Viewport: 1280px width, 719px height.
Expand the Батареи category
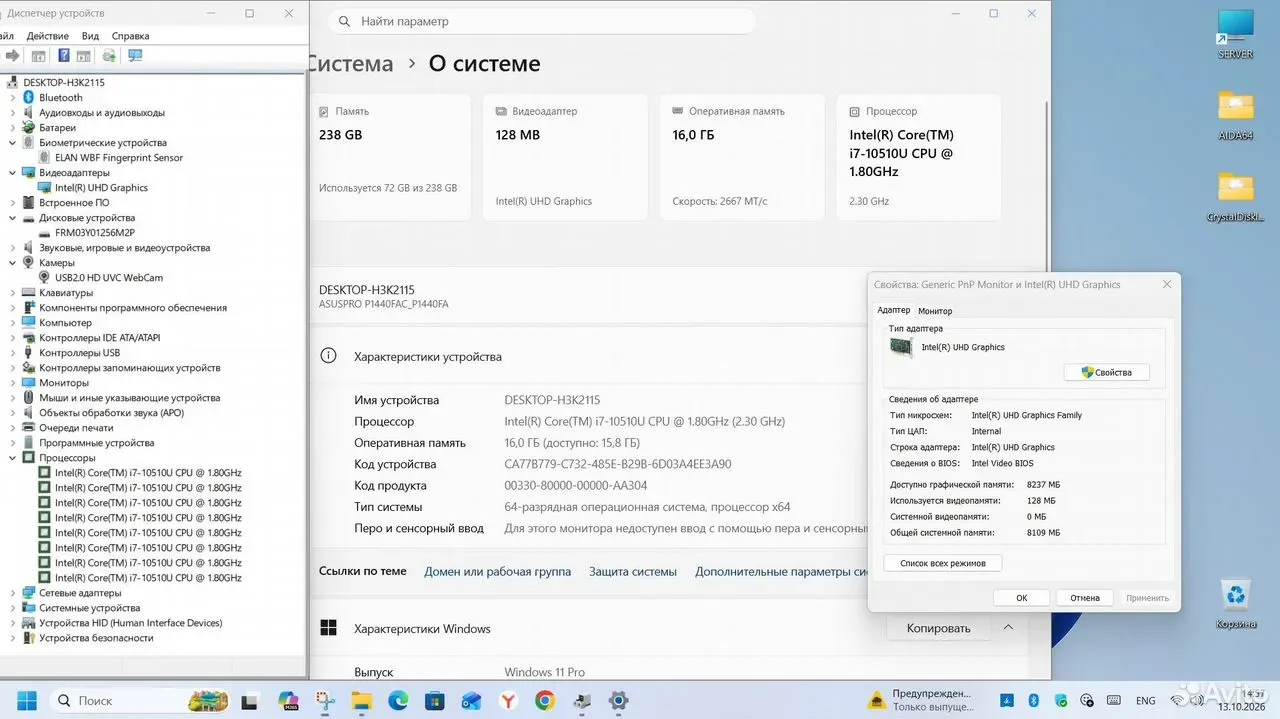point(12,127)
